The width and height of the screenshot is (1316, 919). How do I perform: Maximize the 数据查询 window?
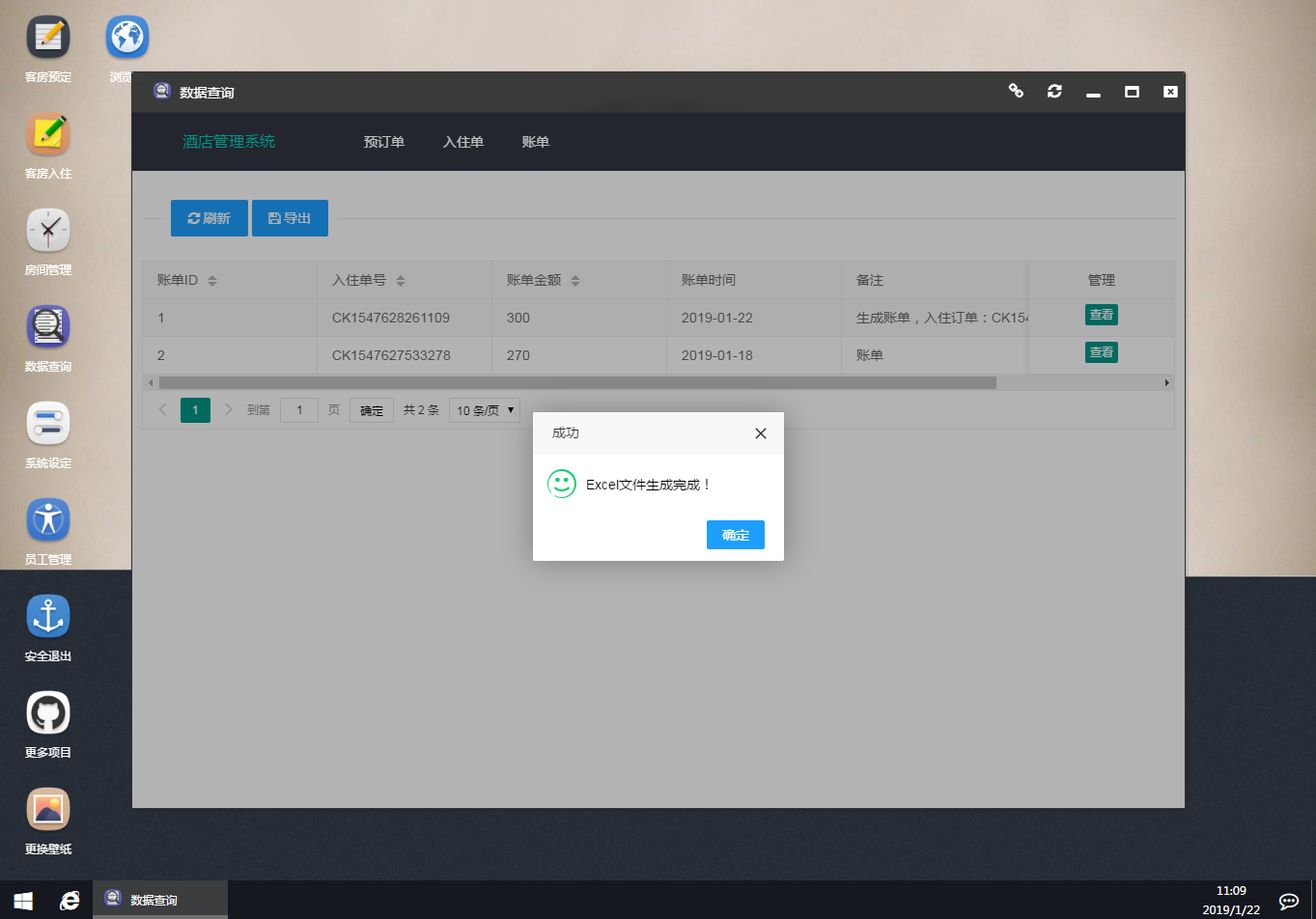pyautogui.click(x=1132, y=92)
